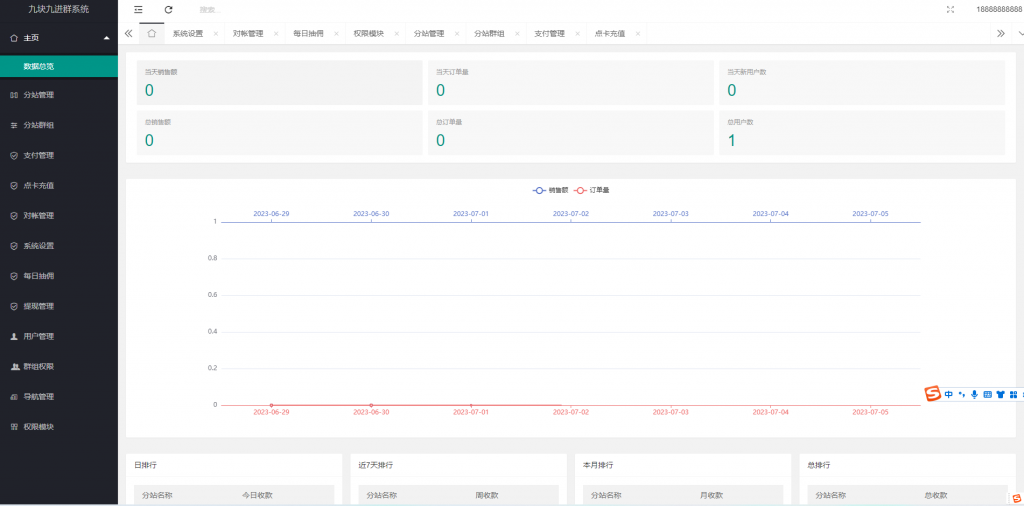
Task: Click the red data point at 2023-06-29
Action: click(x=271, y=405)
